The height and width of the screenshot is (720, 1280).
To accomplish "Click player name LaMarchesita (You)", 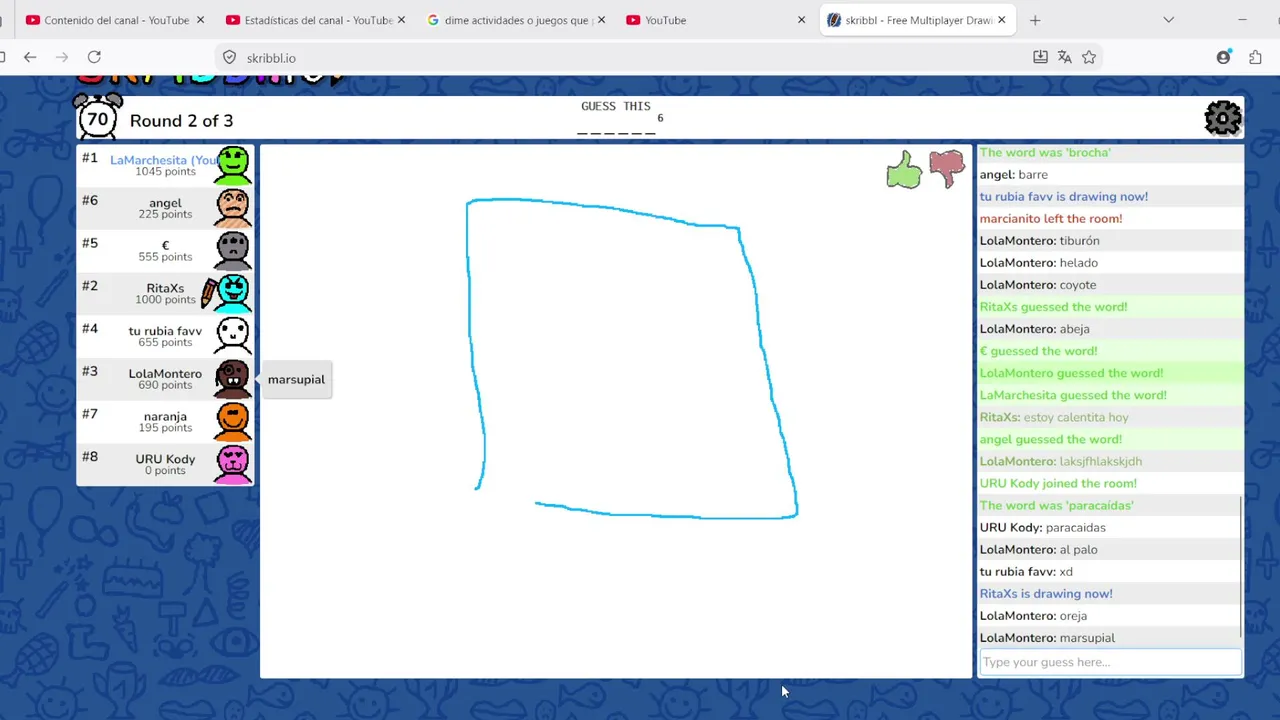I will [x=164, y=160].
